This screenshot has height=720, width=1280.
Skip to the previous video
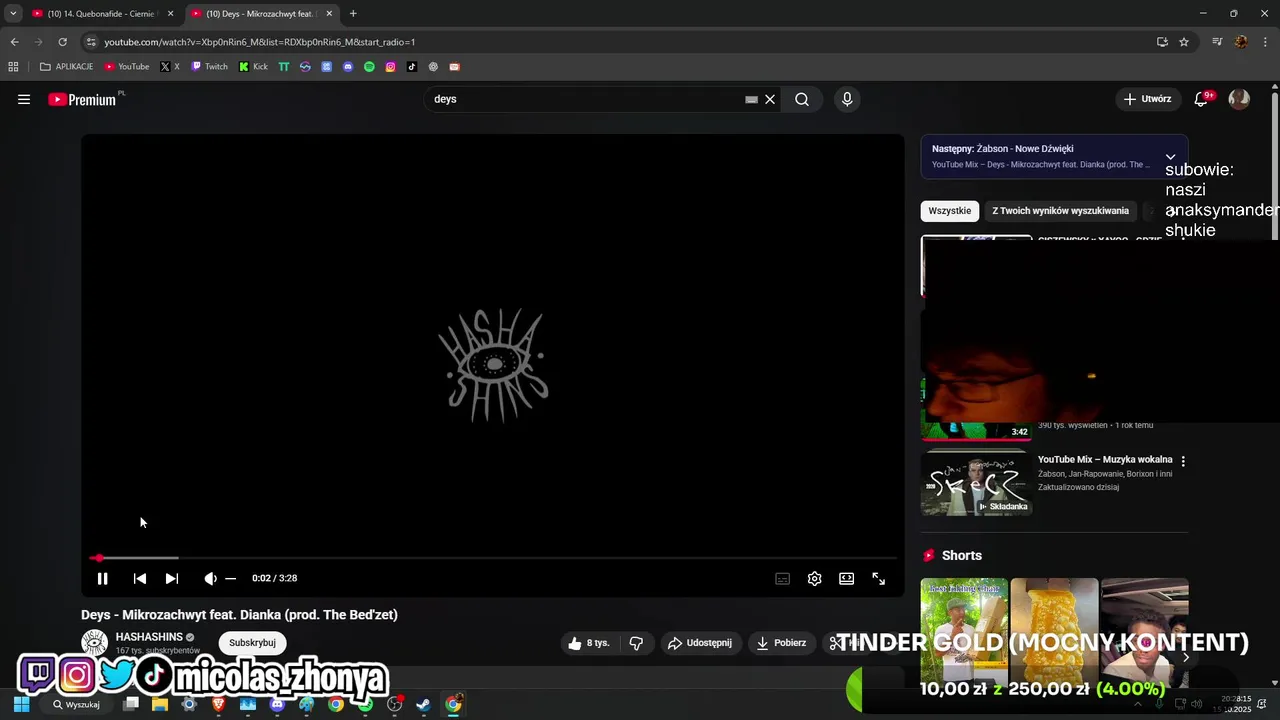(x=140, y=578)
